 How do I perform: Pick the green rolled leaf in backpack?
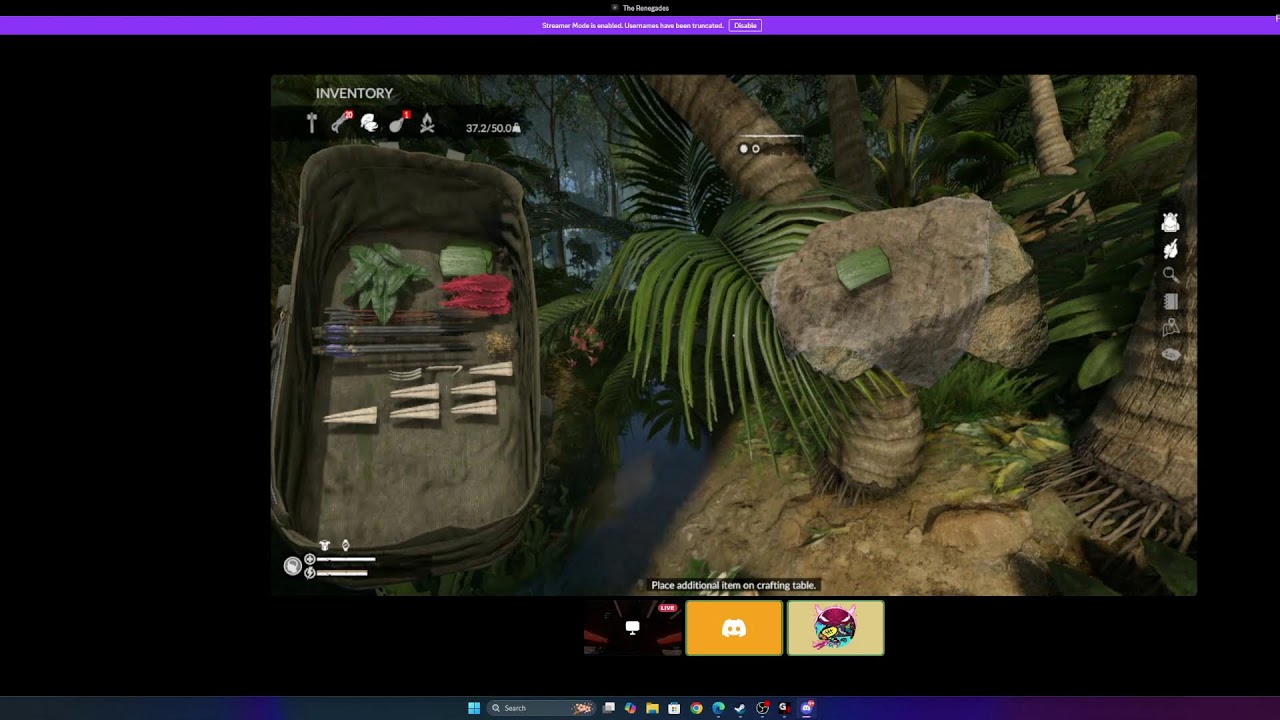coord(466,260)
